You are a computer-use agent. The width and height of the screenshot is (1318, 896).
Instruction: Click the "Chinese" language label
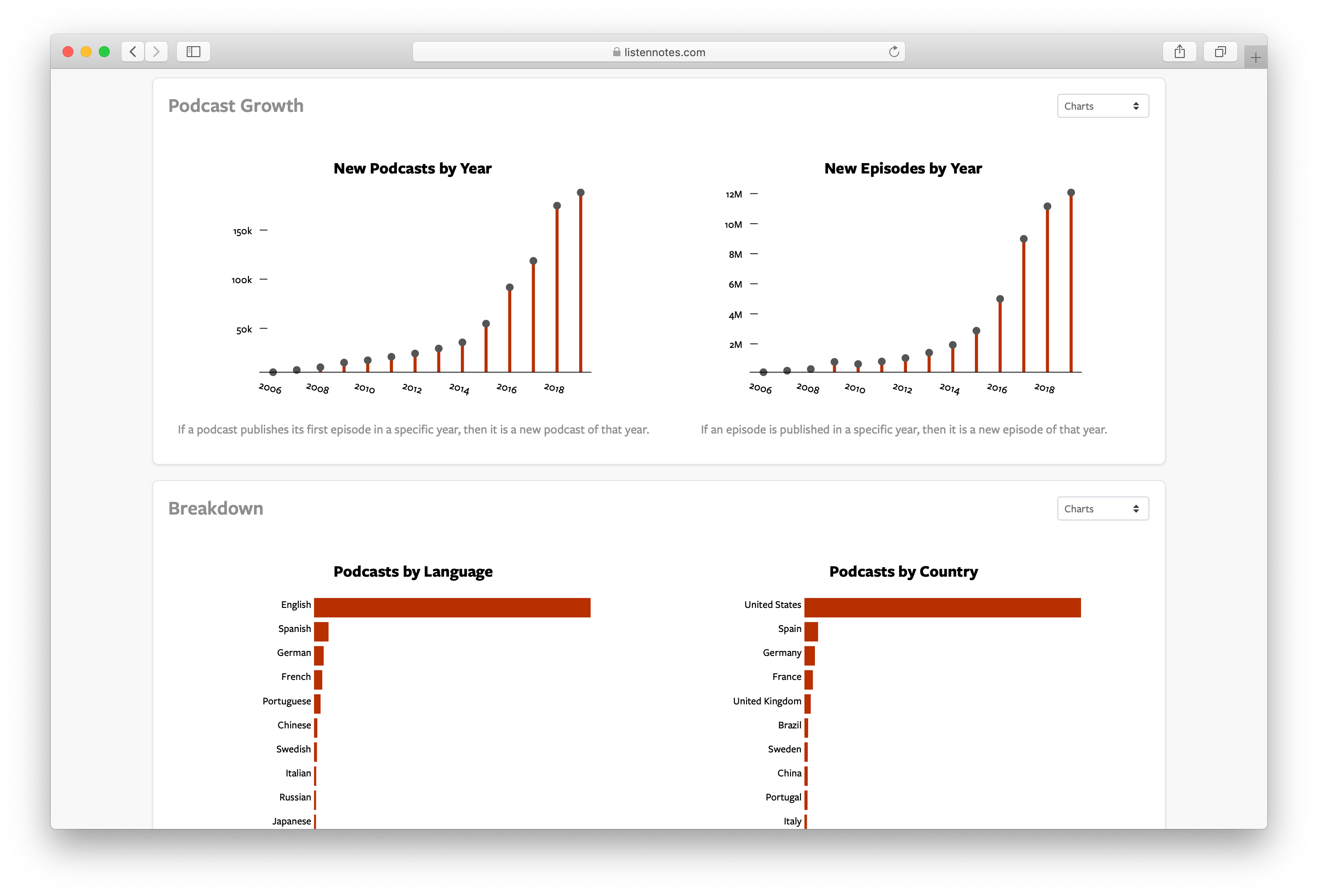point(294,725)
